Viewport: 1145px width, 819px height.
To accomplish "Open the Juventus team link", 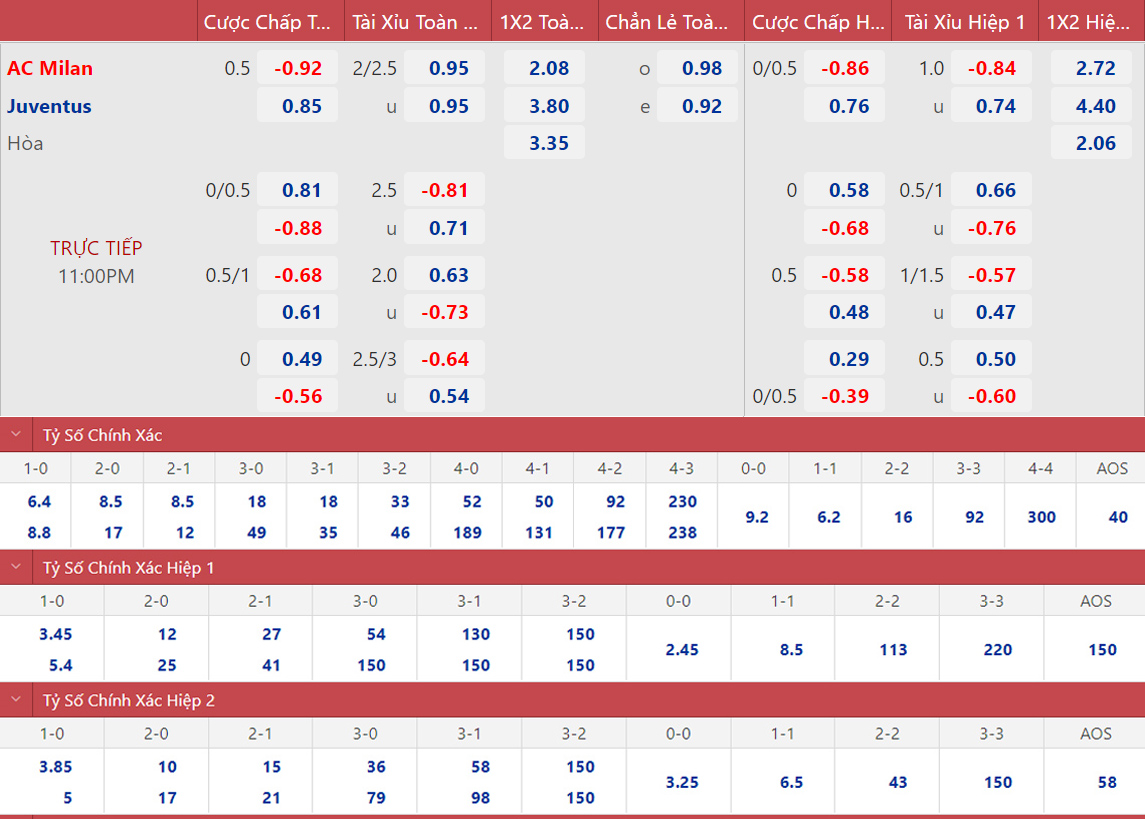I will click(x=49, y=106).
